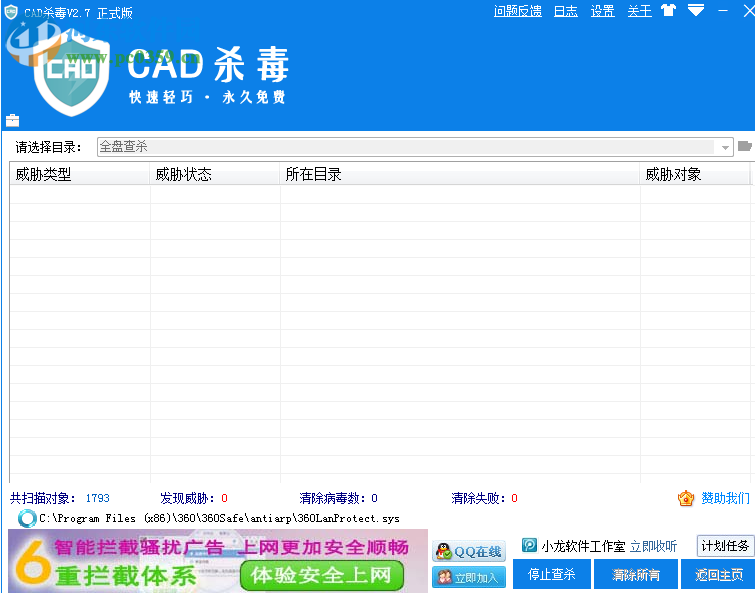755x593 pixels.
Task: Open the 计划任务 scheduled tasks button
Action: [725, 546]
